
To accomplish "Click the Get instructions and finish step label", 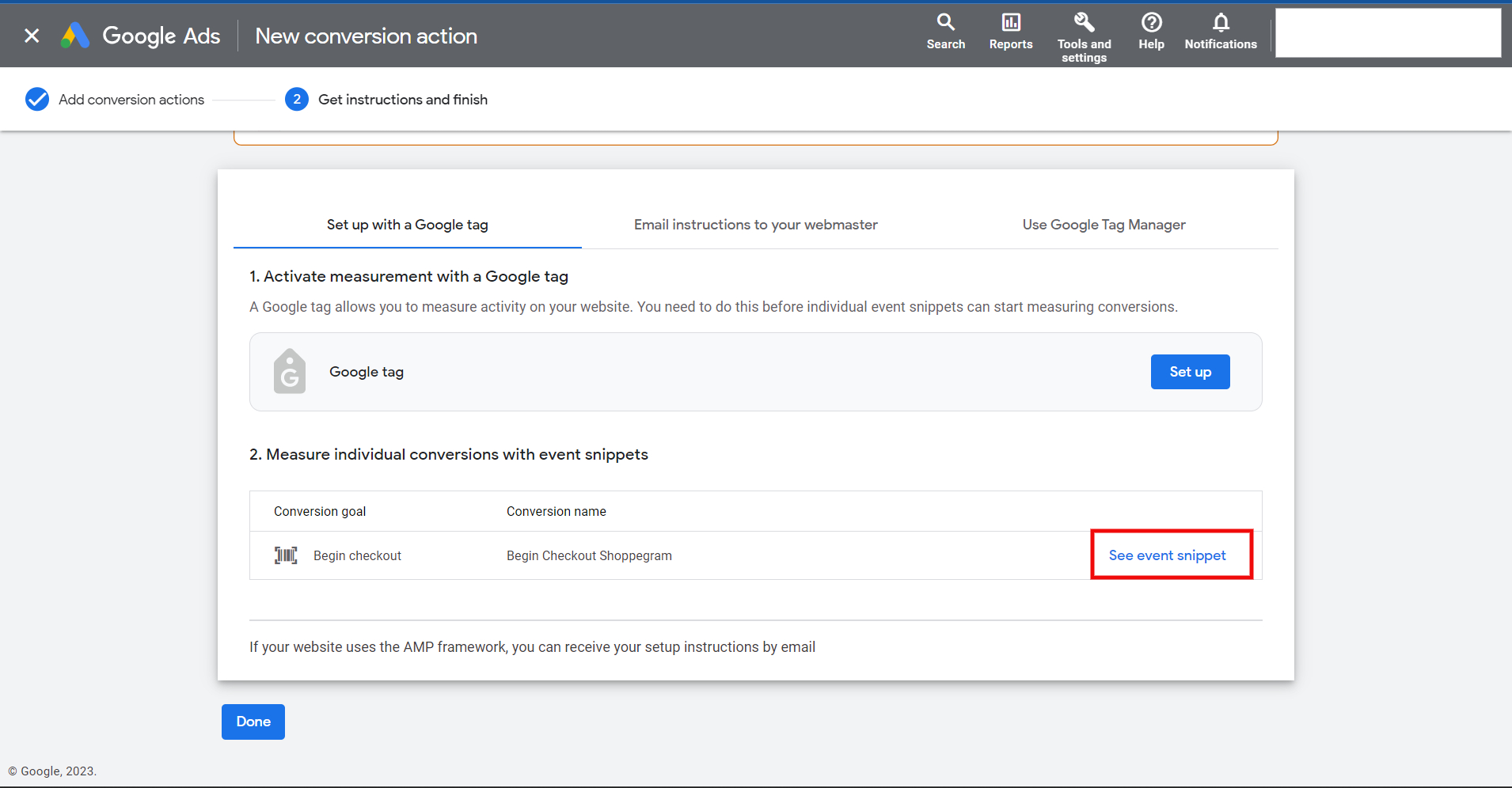I will tap(403, 100).
